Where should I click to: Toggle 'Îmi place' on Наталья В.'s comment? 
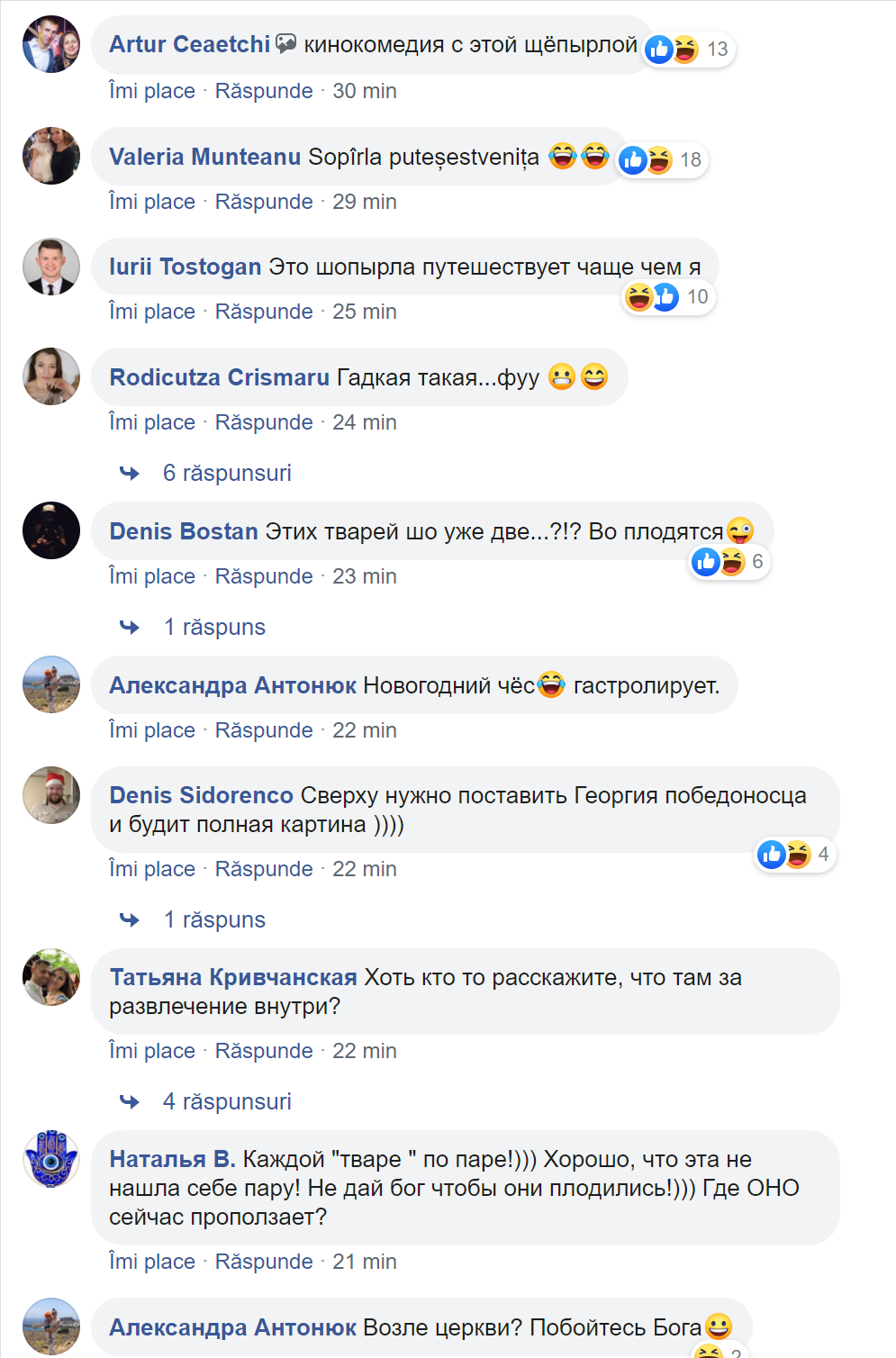[x=152, y=1262]
